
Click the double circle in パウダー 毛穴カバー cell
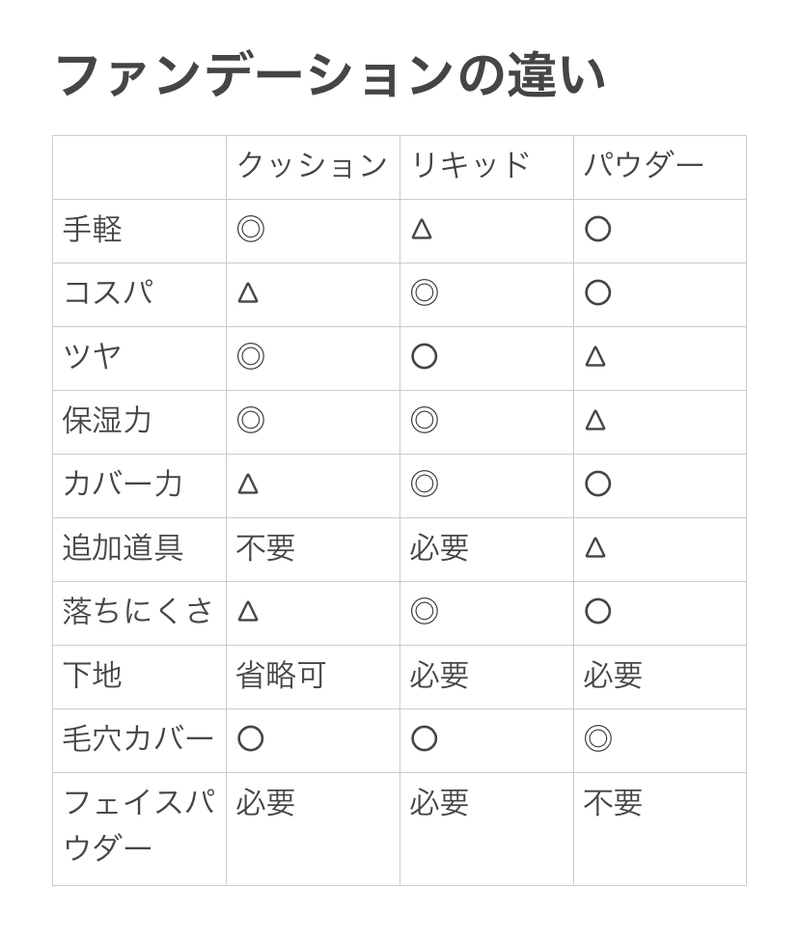[x=598, y=739]
